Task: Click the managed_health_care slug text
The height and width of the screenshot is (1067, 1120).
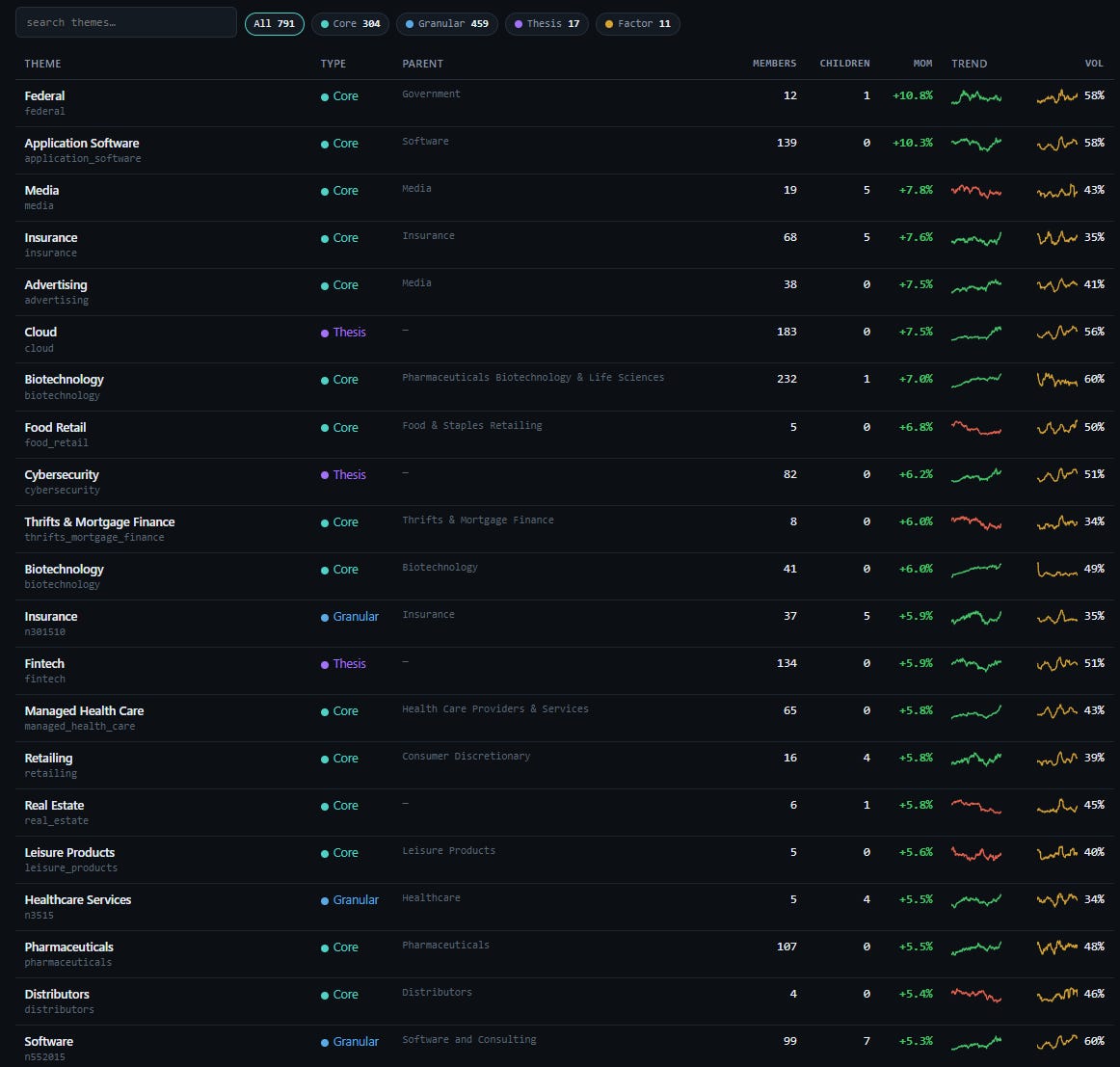Action: 79,727
